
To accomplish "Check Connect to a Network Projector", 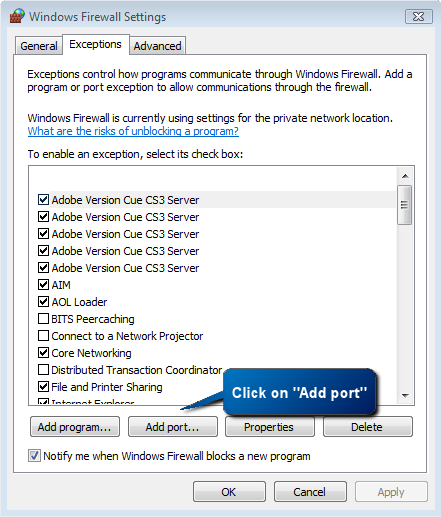I will click(x=43, y=336).
